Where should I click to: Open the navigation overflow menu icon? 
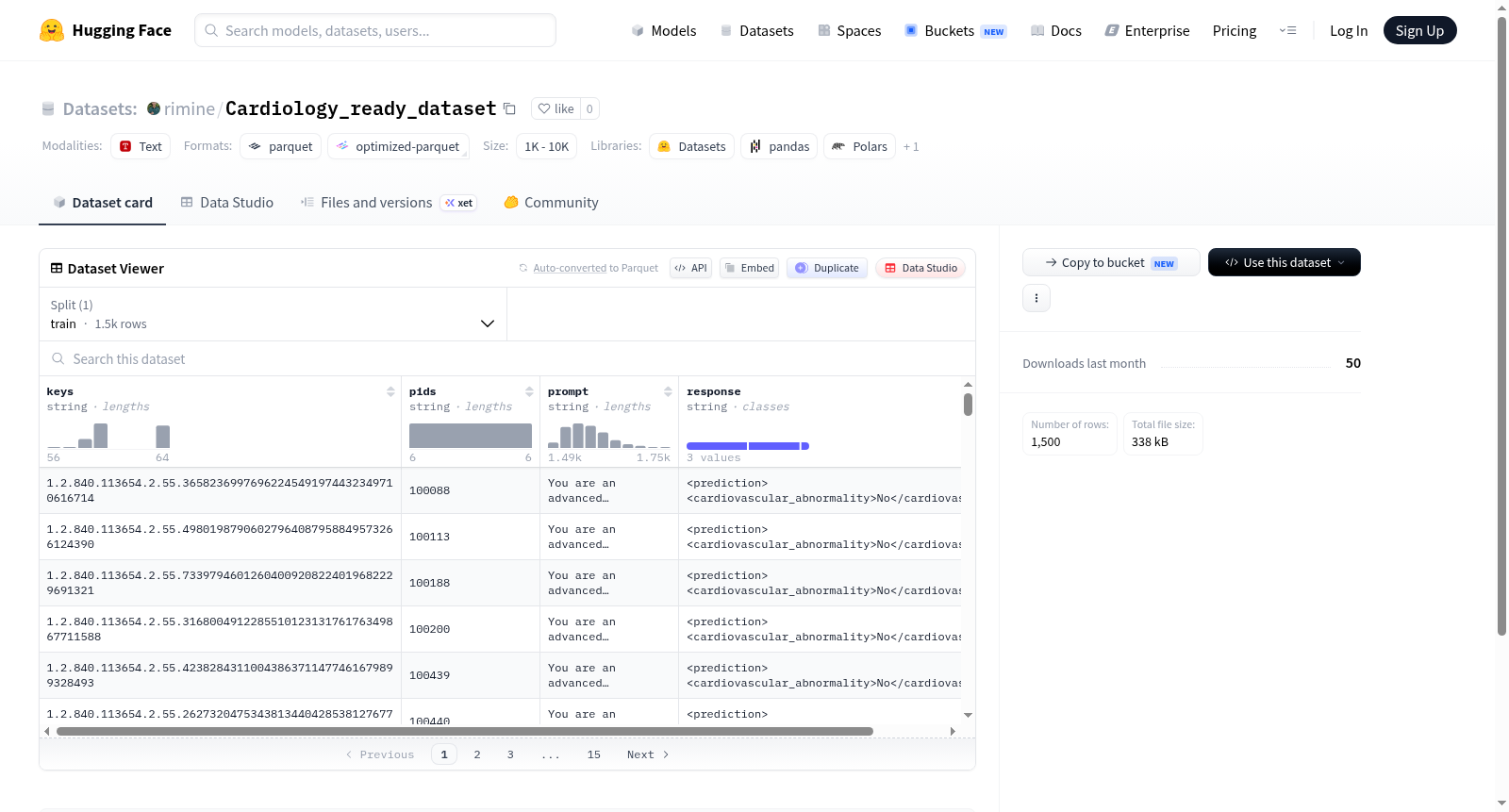[x=1287, y=30]
